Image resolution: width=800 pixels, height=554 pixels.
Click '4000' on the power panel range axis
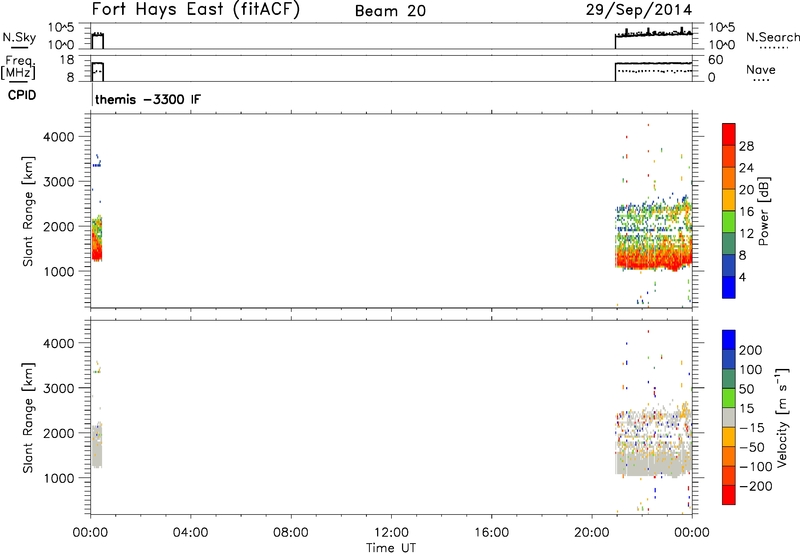click(x=58, y=137)
